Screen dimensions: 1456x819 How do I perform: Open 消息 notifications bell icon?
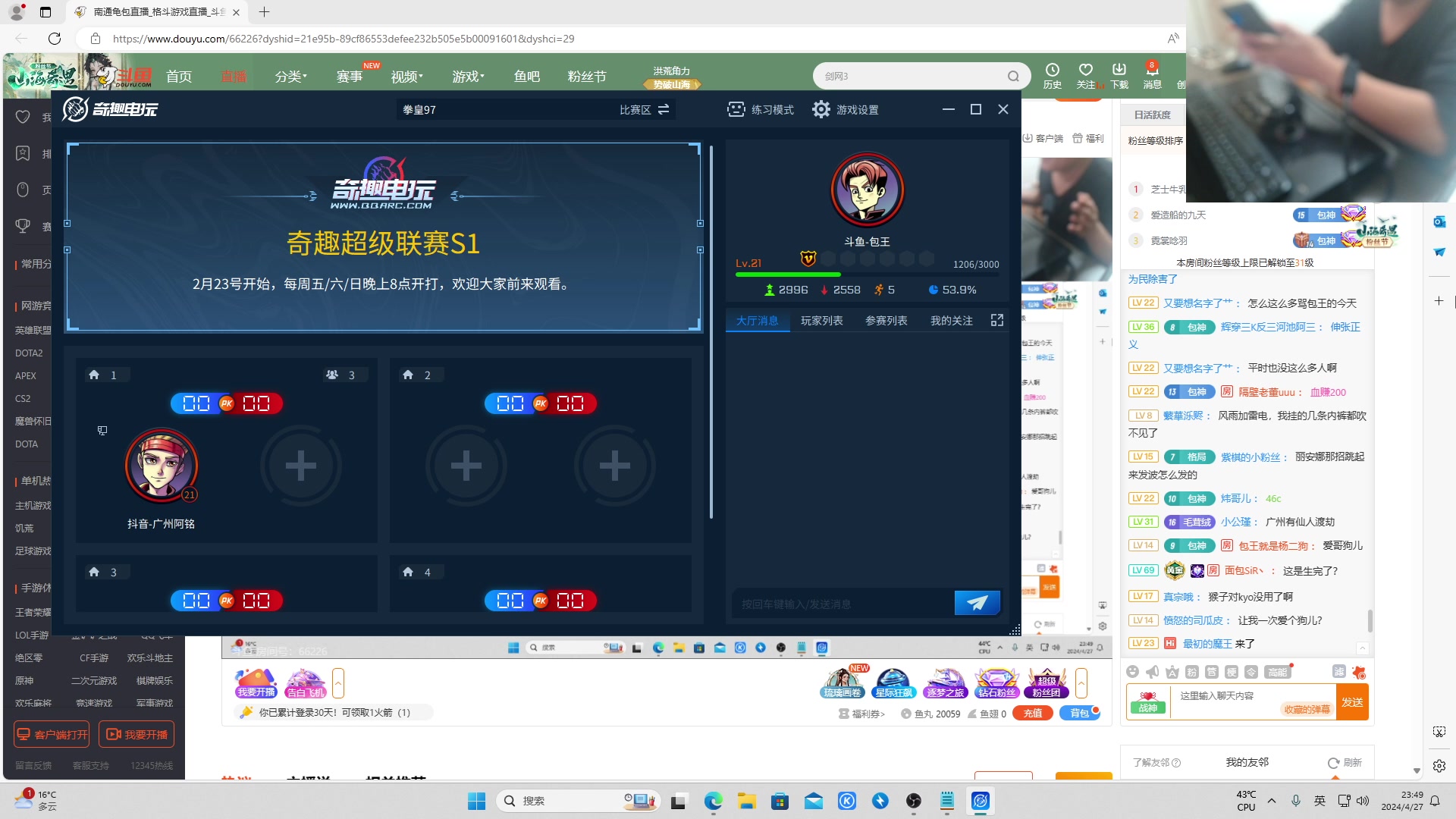tap(1152, 70)
